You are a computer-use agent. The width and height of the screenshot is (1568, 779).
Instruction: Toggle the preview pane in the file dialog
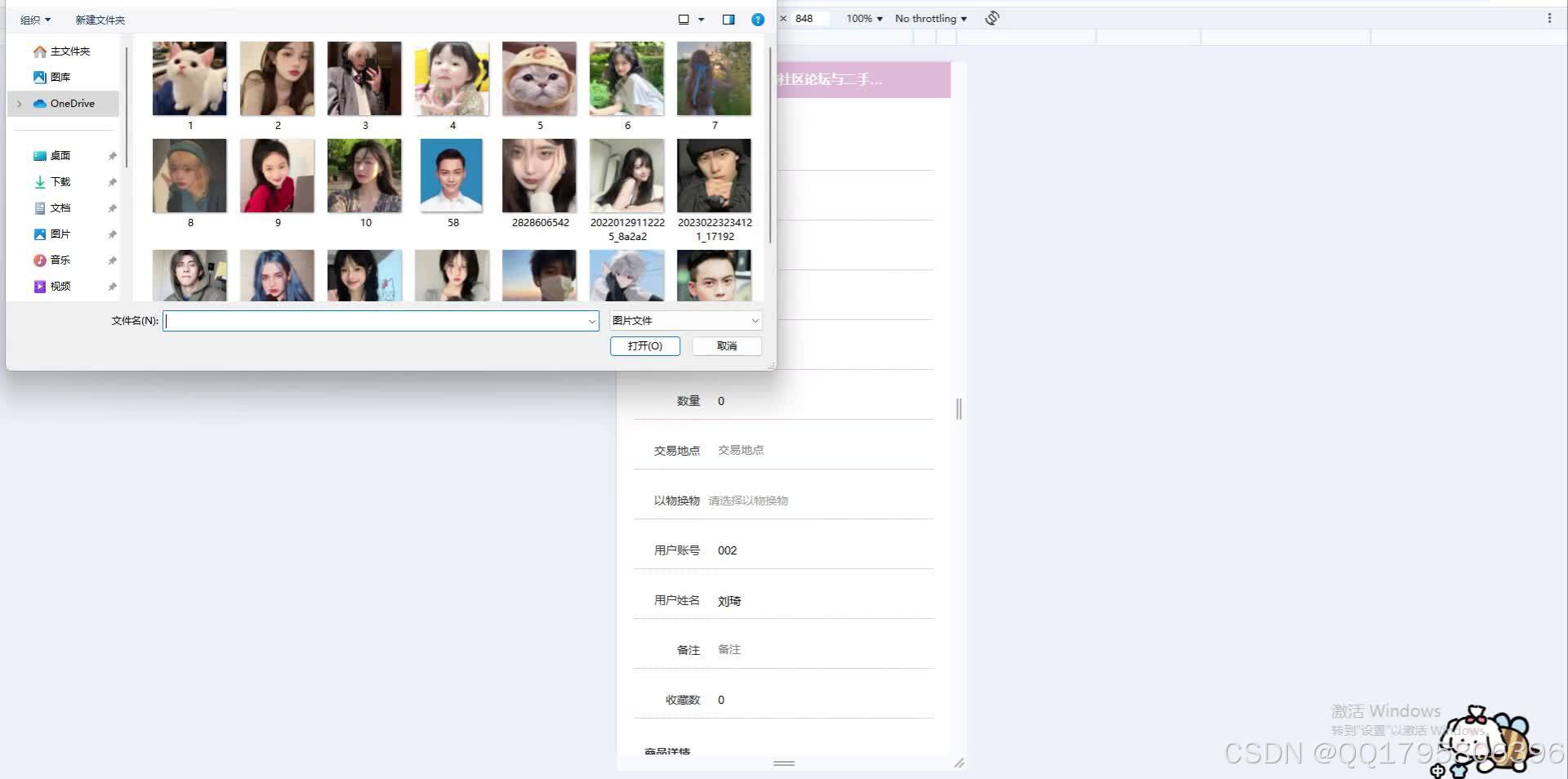[x=728, y=19]
